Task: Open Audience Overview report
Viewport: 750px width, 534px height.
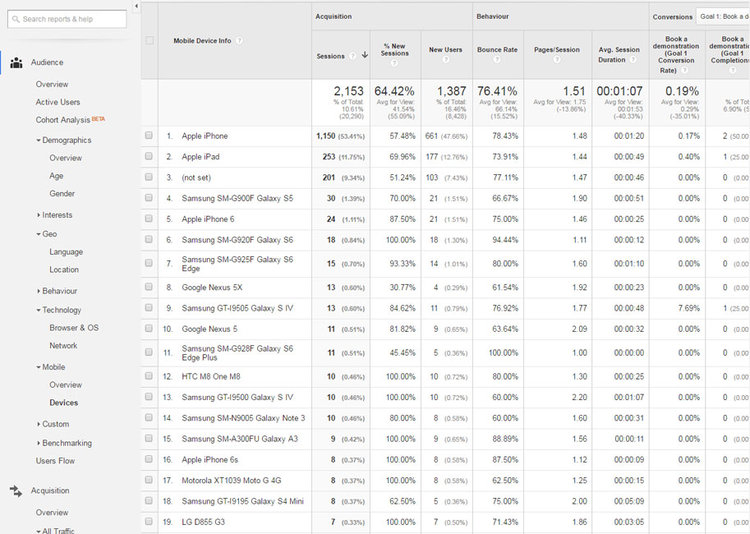Action: [52, 84]
